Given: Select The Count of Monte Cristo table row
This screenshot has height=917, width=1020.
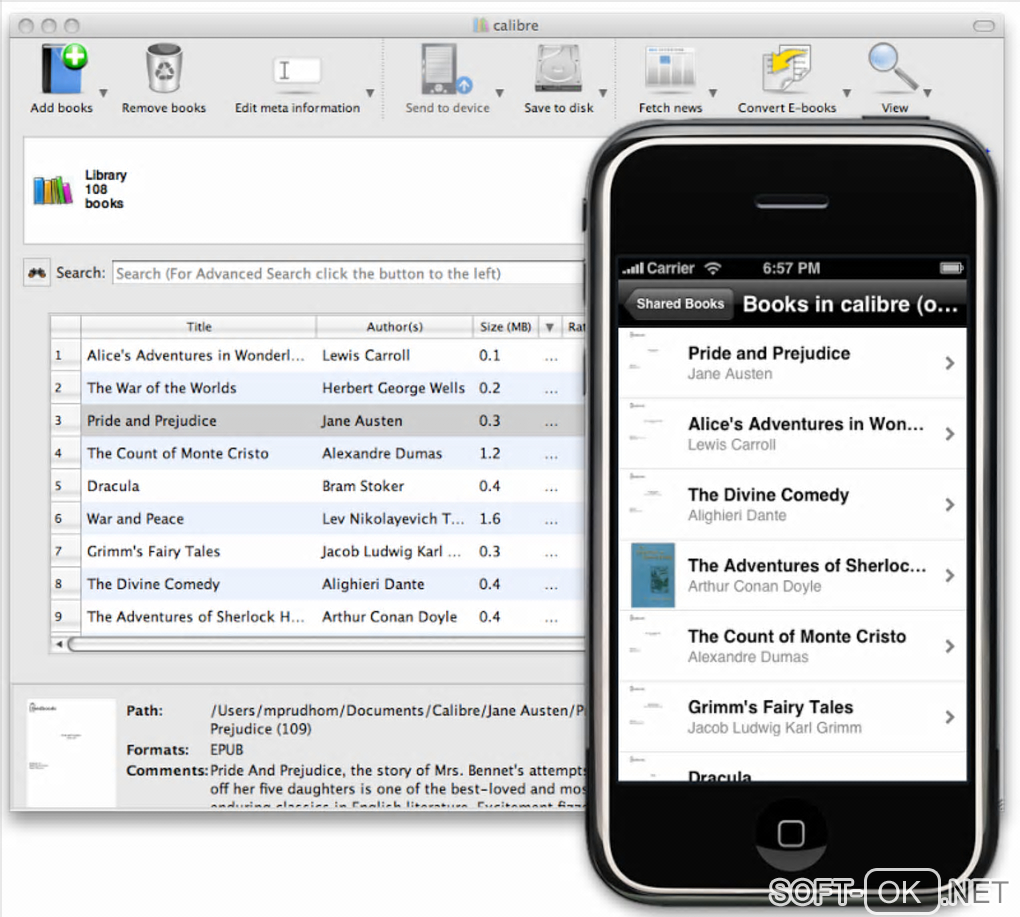Looking at the screenshot, I should click(319, 453).
